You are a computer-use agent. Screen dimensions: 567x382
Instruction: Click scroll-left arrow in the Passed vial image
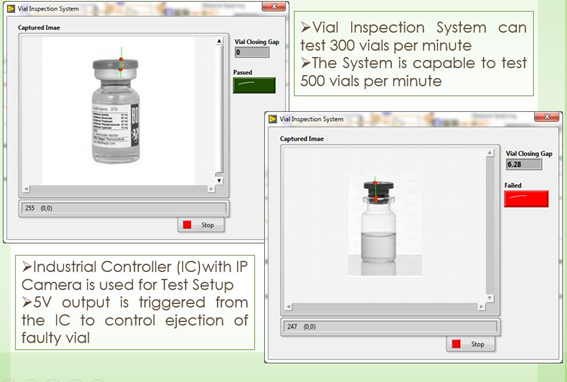[x=26, y=189]
